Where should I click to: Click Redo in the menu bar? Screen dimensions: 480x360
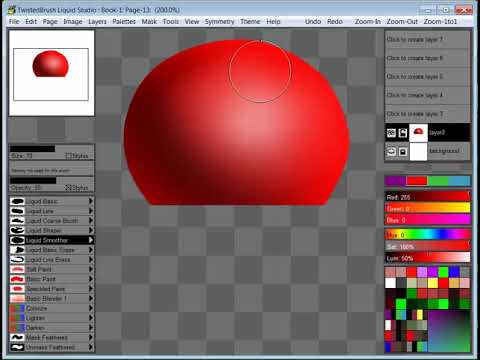335,22
